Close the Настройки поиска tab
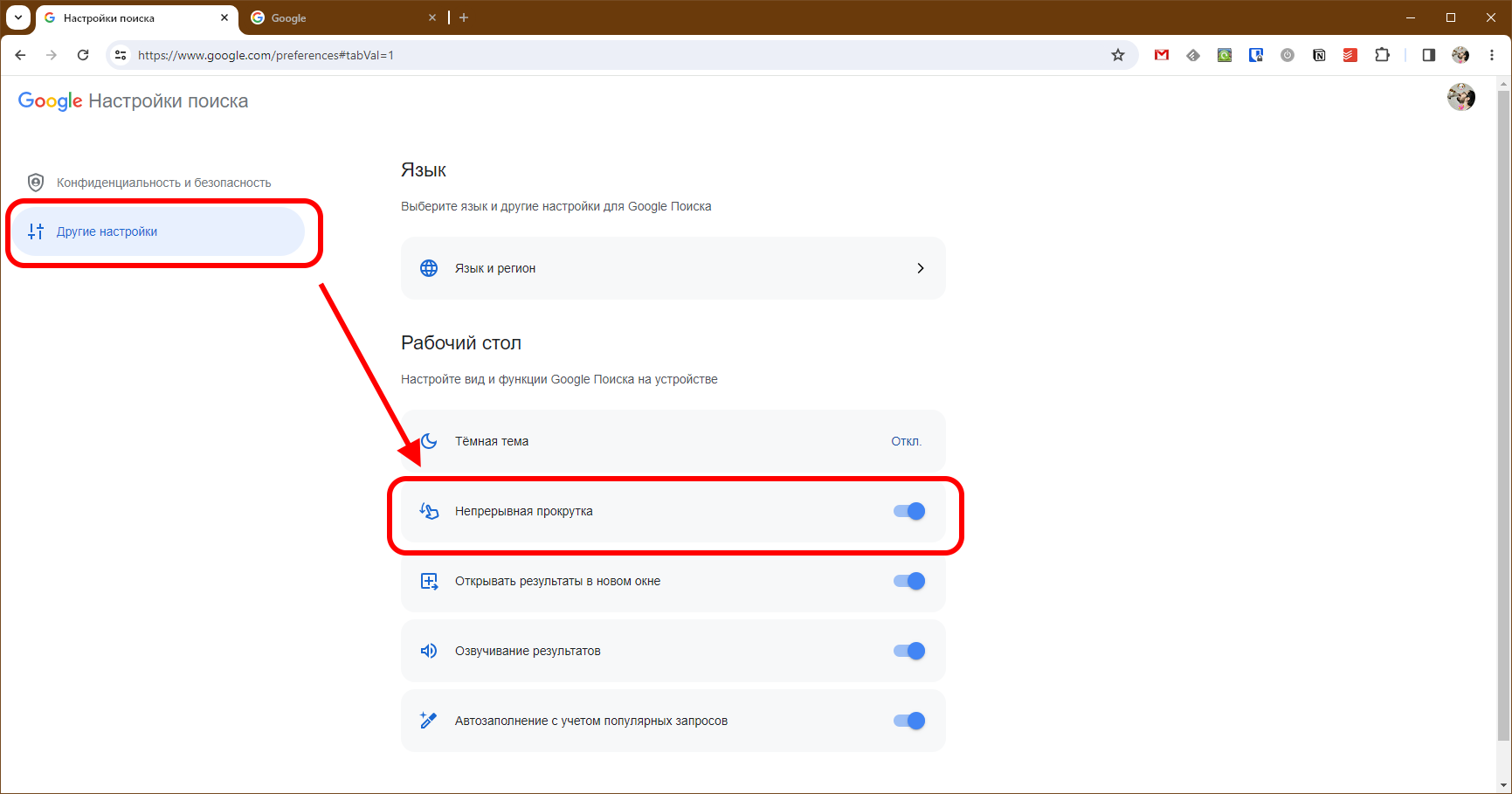1512x794 pixels. click(x=224, y=17)
